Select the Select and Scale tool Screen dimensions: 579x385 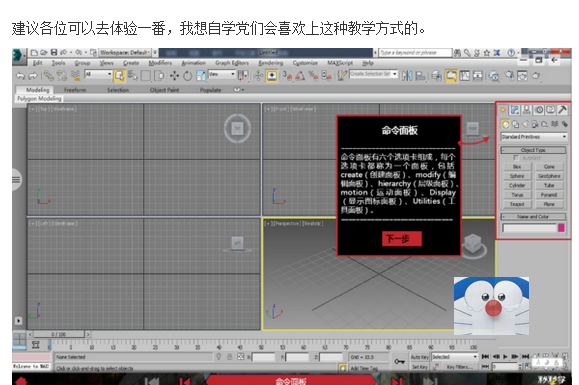201,76
